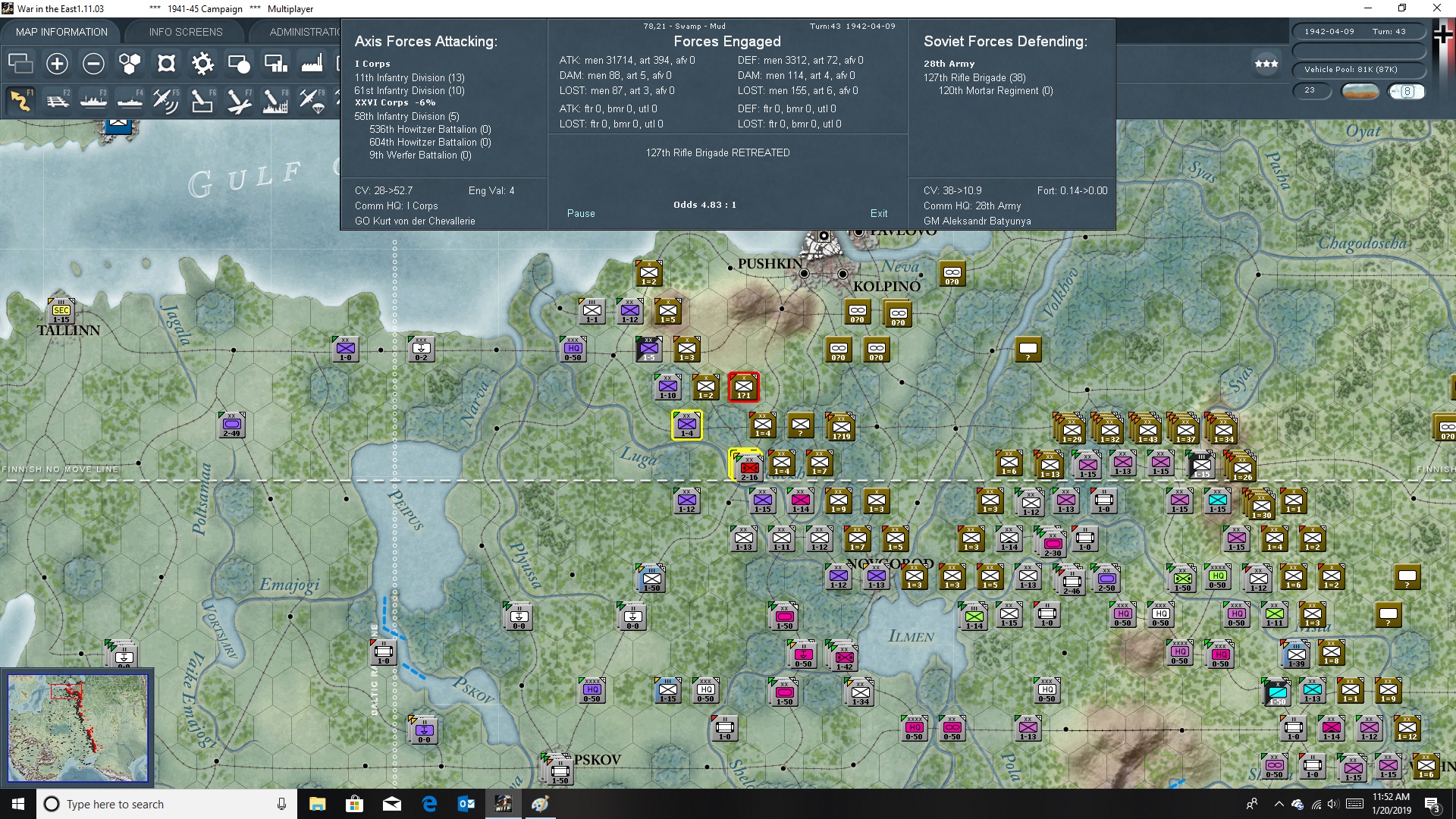Click the gear preferences icon in toolbar
Screen dimensions: 1456x819
(x=202, y=64)
